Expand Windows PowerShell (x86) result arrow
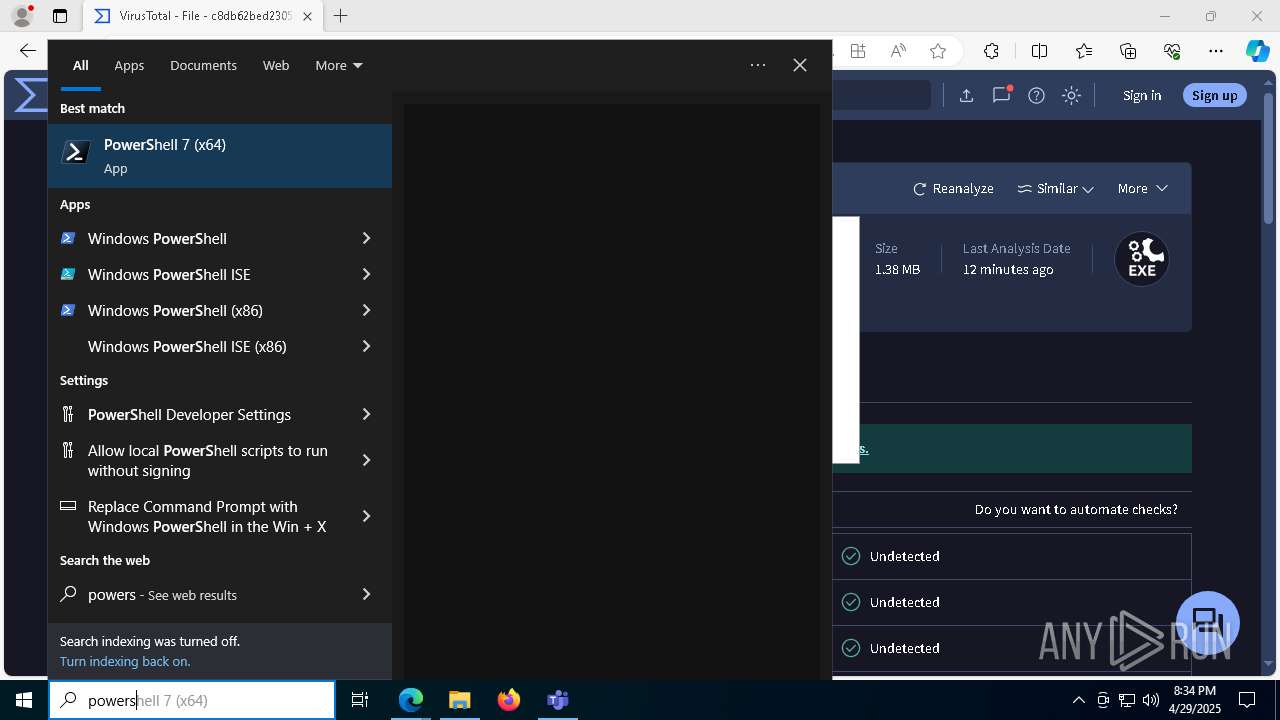 click(x=366, y=310)
